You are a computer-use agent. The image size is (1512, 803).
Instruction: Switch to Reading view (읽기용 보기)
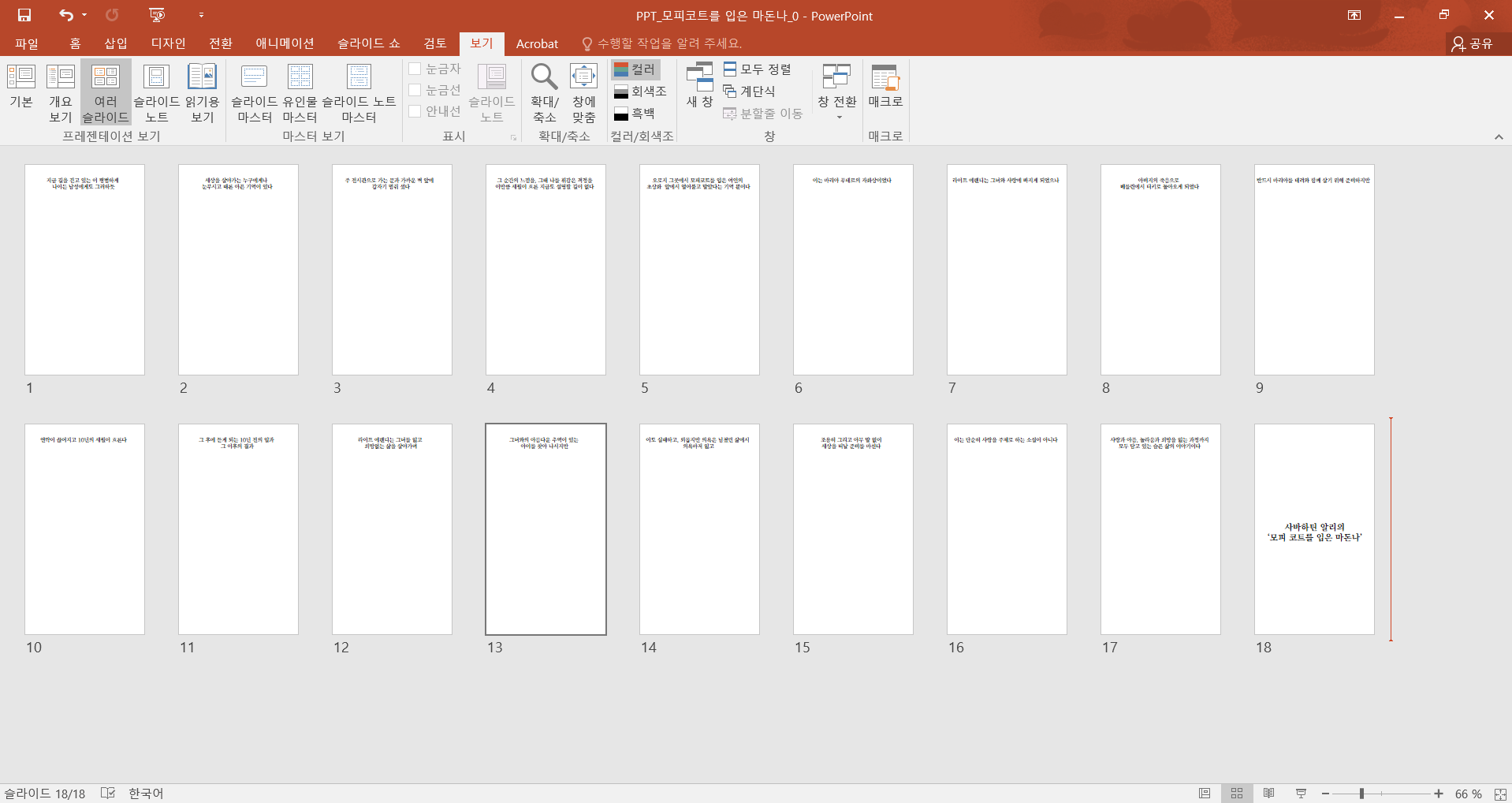(x=203, y=94)
